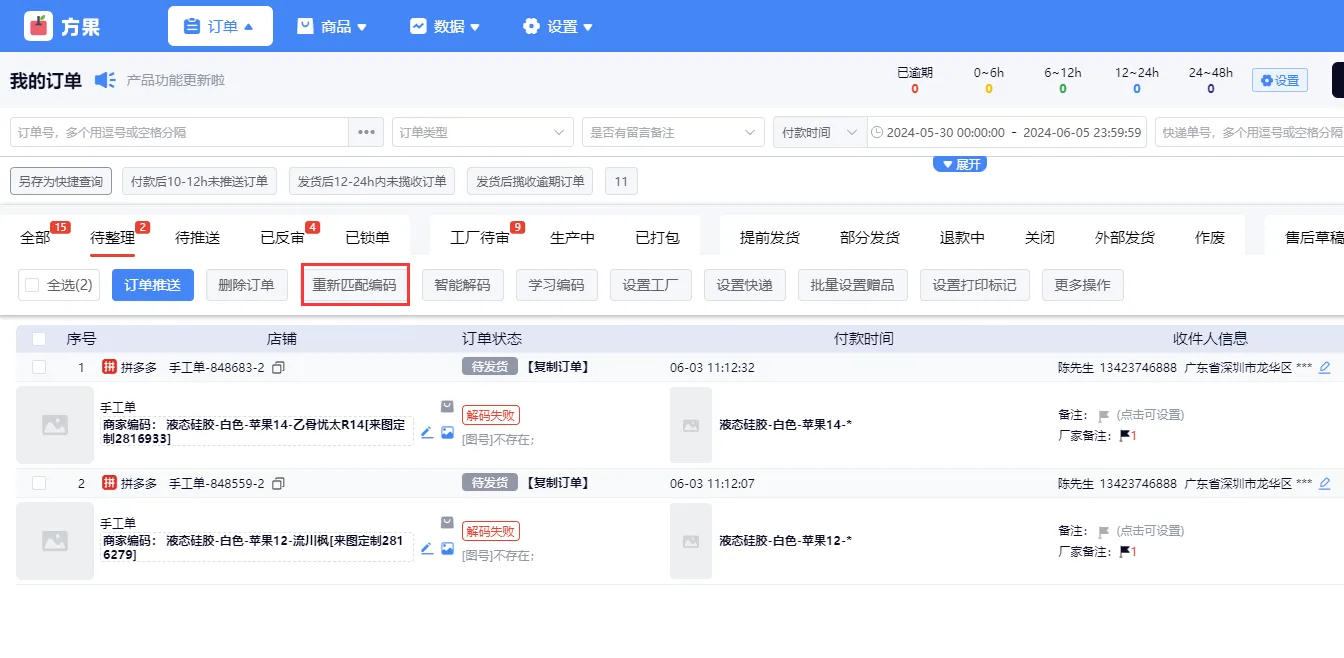Switch to the 工厂待审 tab

pos(480,238)
